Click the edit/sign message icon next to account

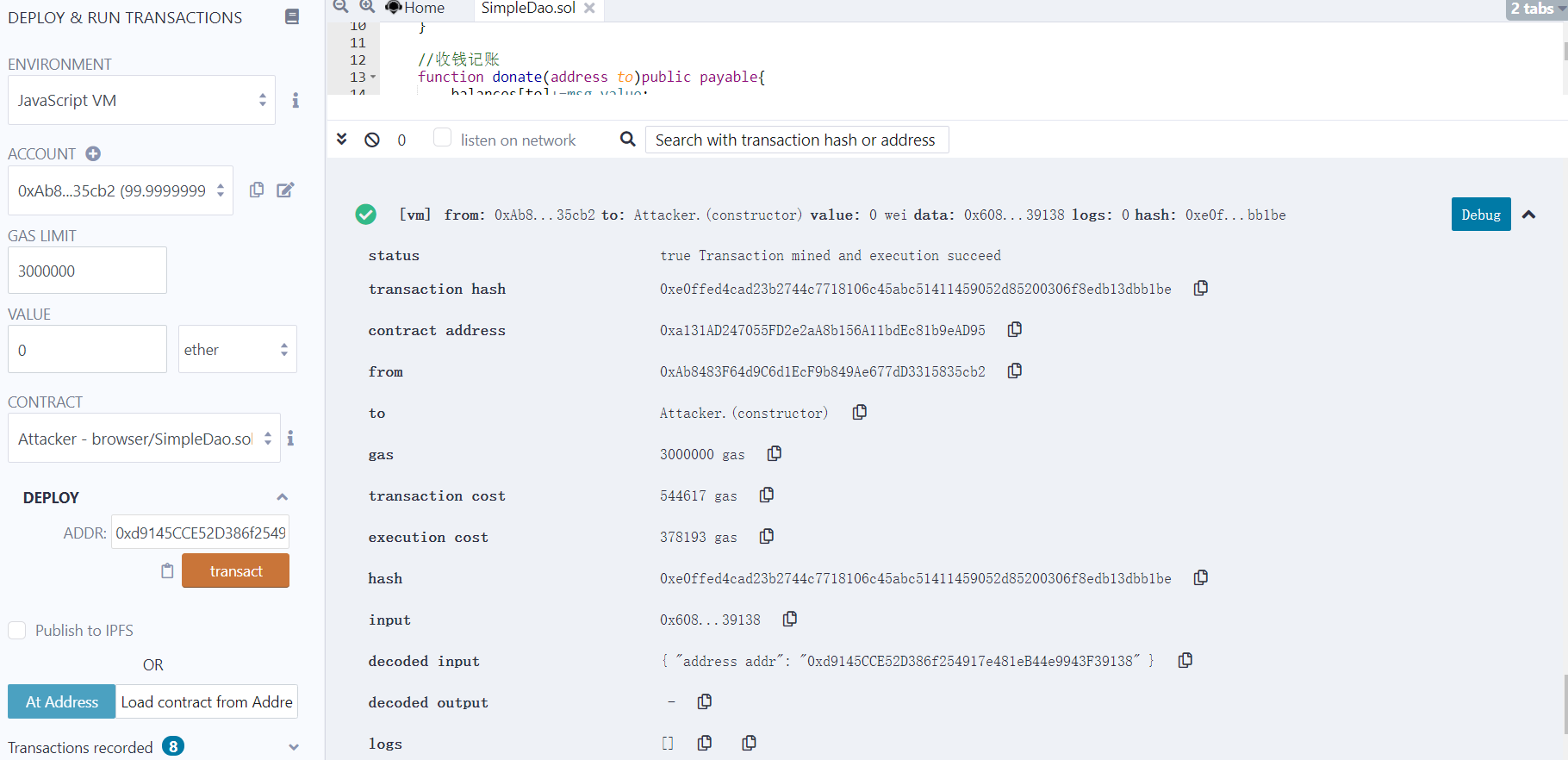(285, 190)
